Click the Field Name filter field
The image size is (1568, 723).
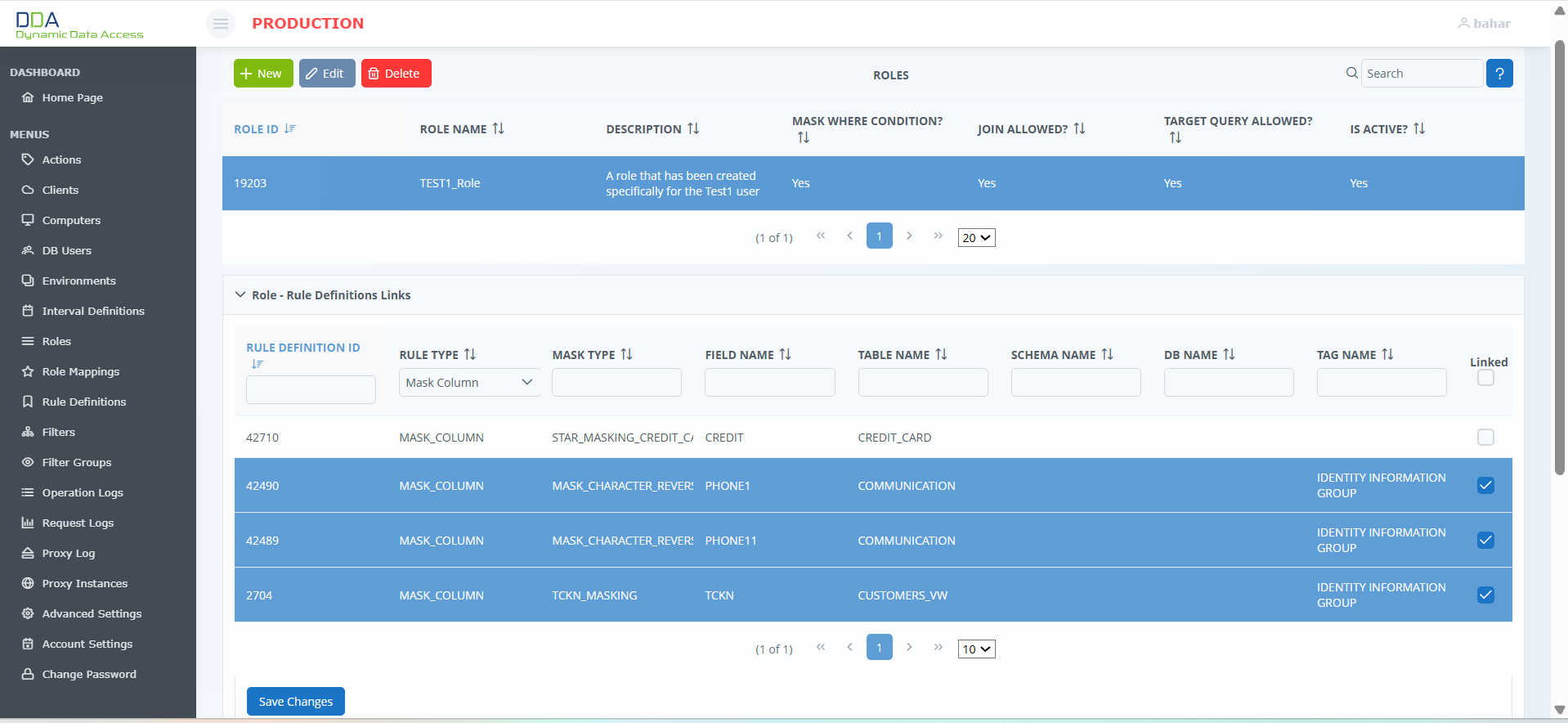click(770, 382)
